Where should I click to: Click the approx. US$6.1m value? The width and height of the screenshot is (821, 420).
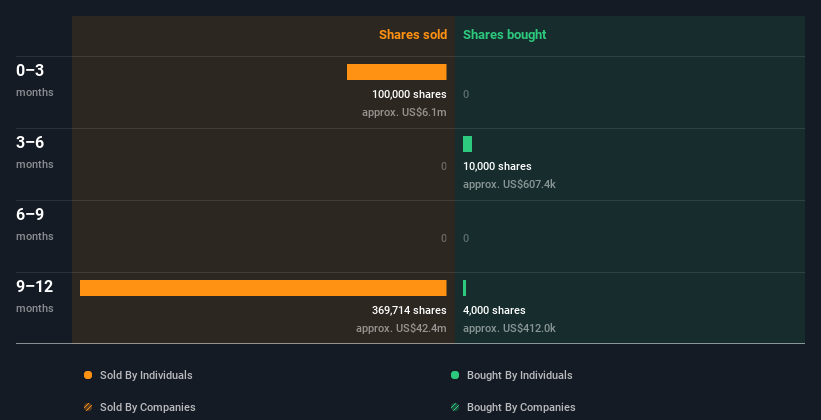[404, 113]
